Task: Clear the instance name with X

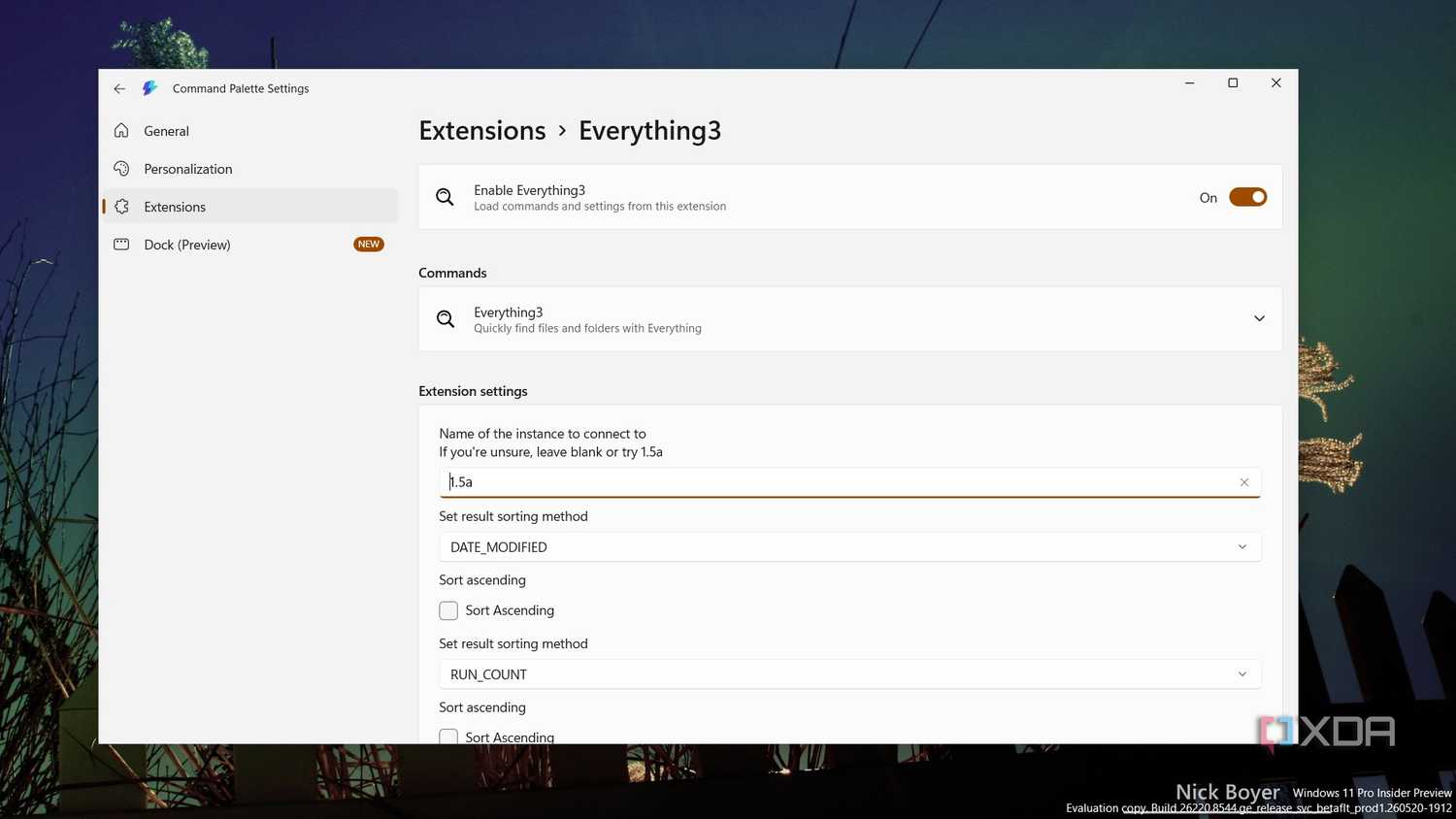Action: pyautogui.click(x=1244, y=482)
